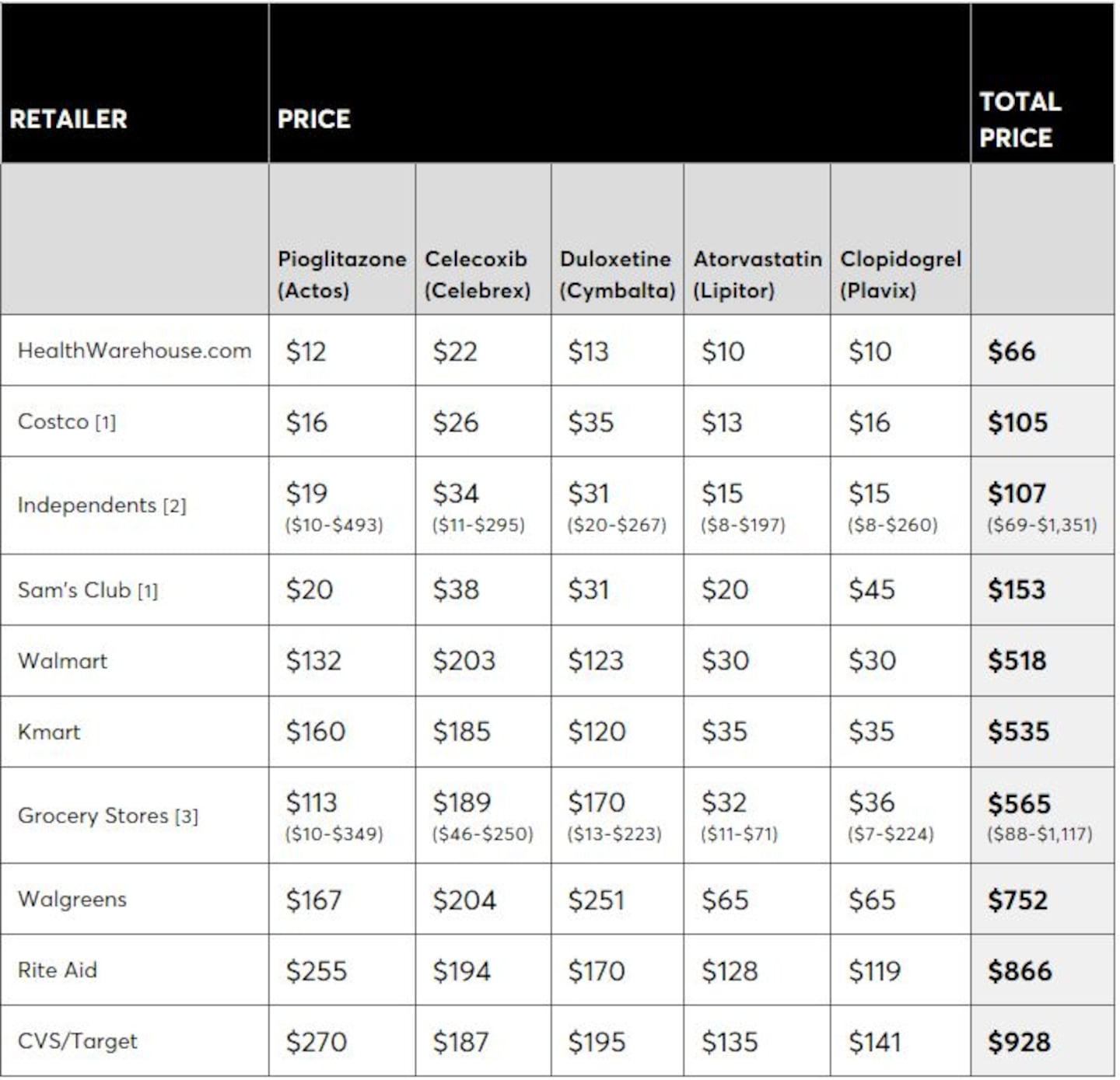Image resolution: width=1120 pixels, height=1080 pixels.
Task: Click the CVS/Target total price $928
Action: pos(1019,1042)
